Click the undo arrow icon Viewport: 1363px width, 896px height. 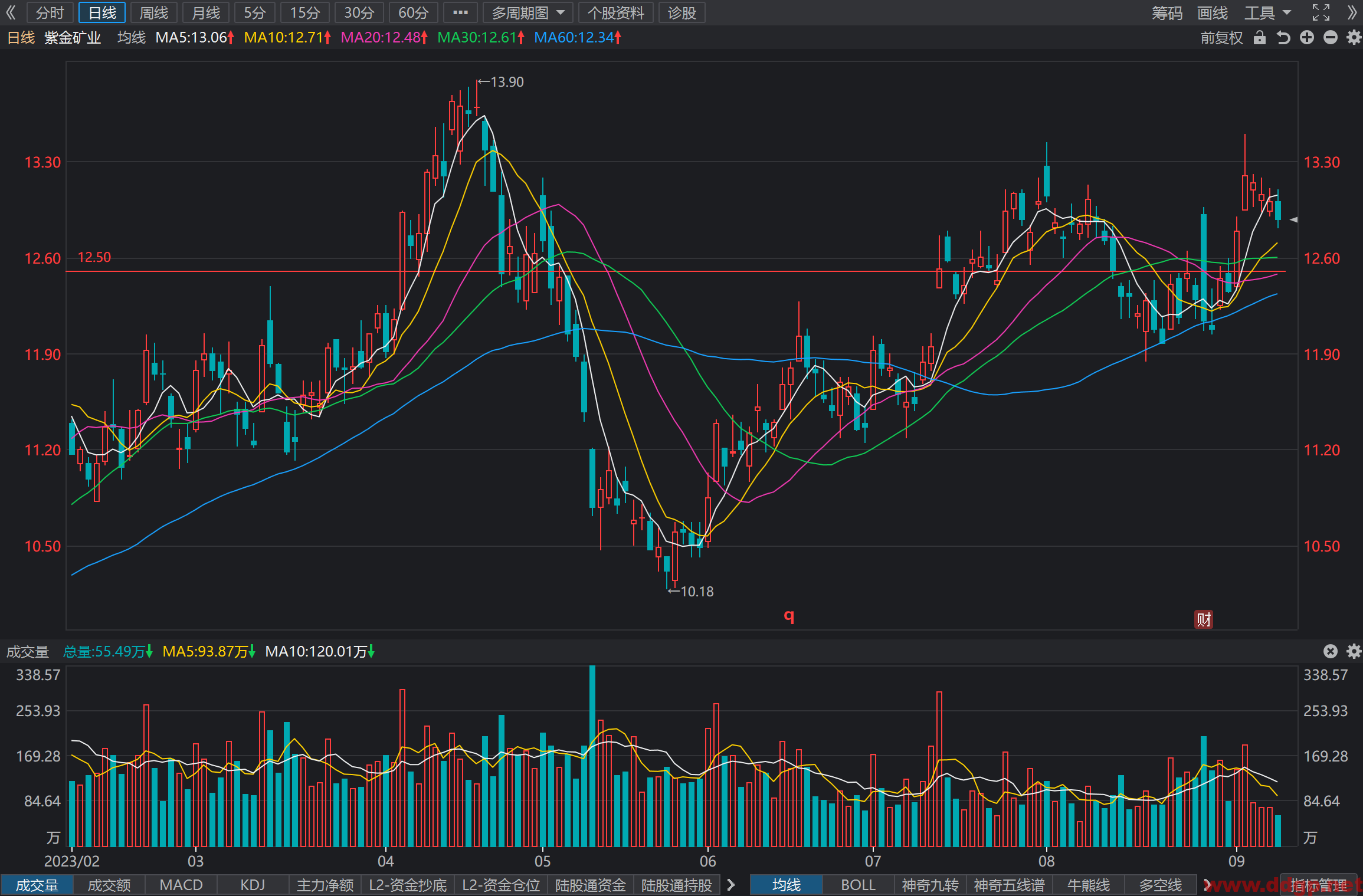(1283, 38)
